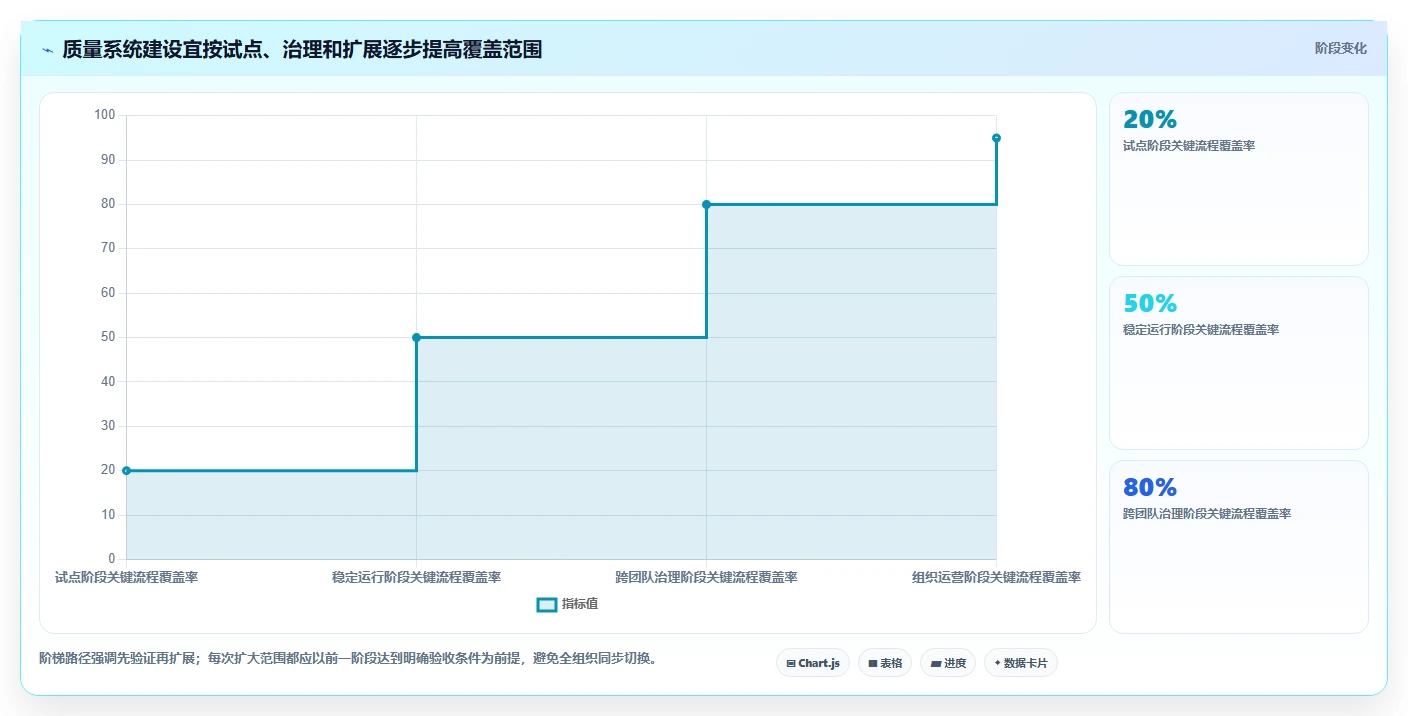This screenshot has width=1408, height=716.
Task: Click card caption 稳定运行阶段关键流程覆盖率
Action: [x=1201, y=330]
